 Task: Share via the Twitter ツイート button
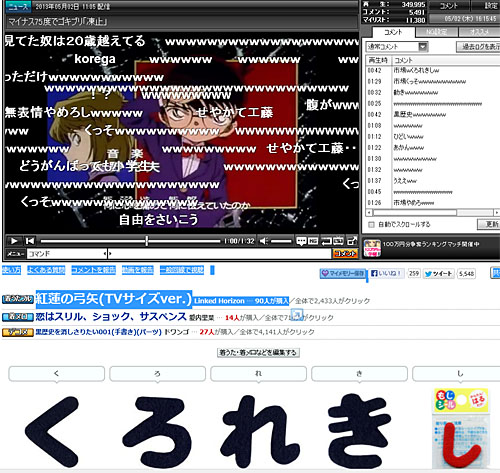[x=439, y=274]
